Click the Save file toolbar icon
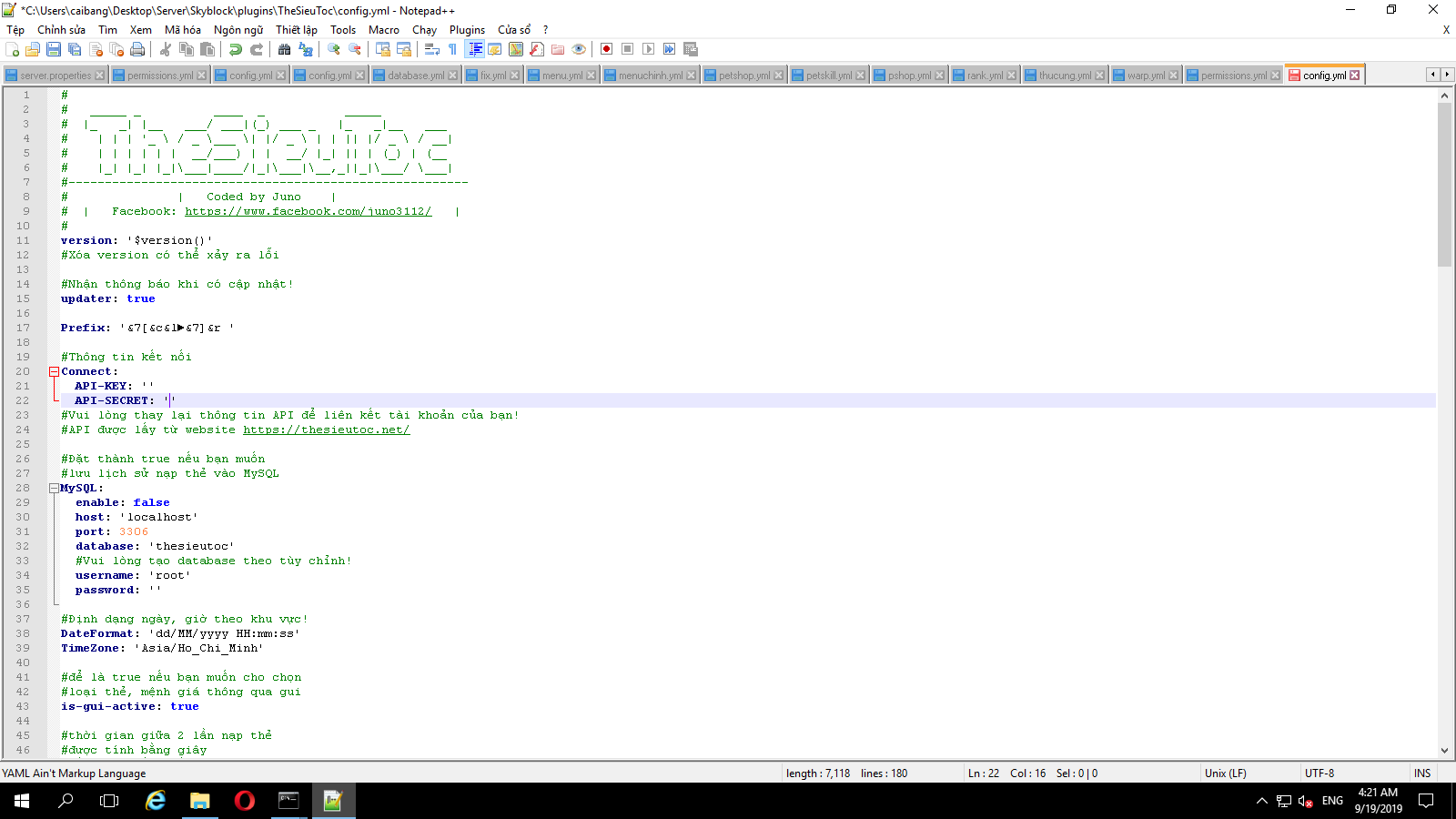 tap(54, 49)
